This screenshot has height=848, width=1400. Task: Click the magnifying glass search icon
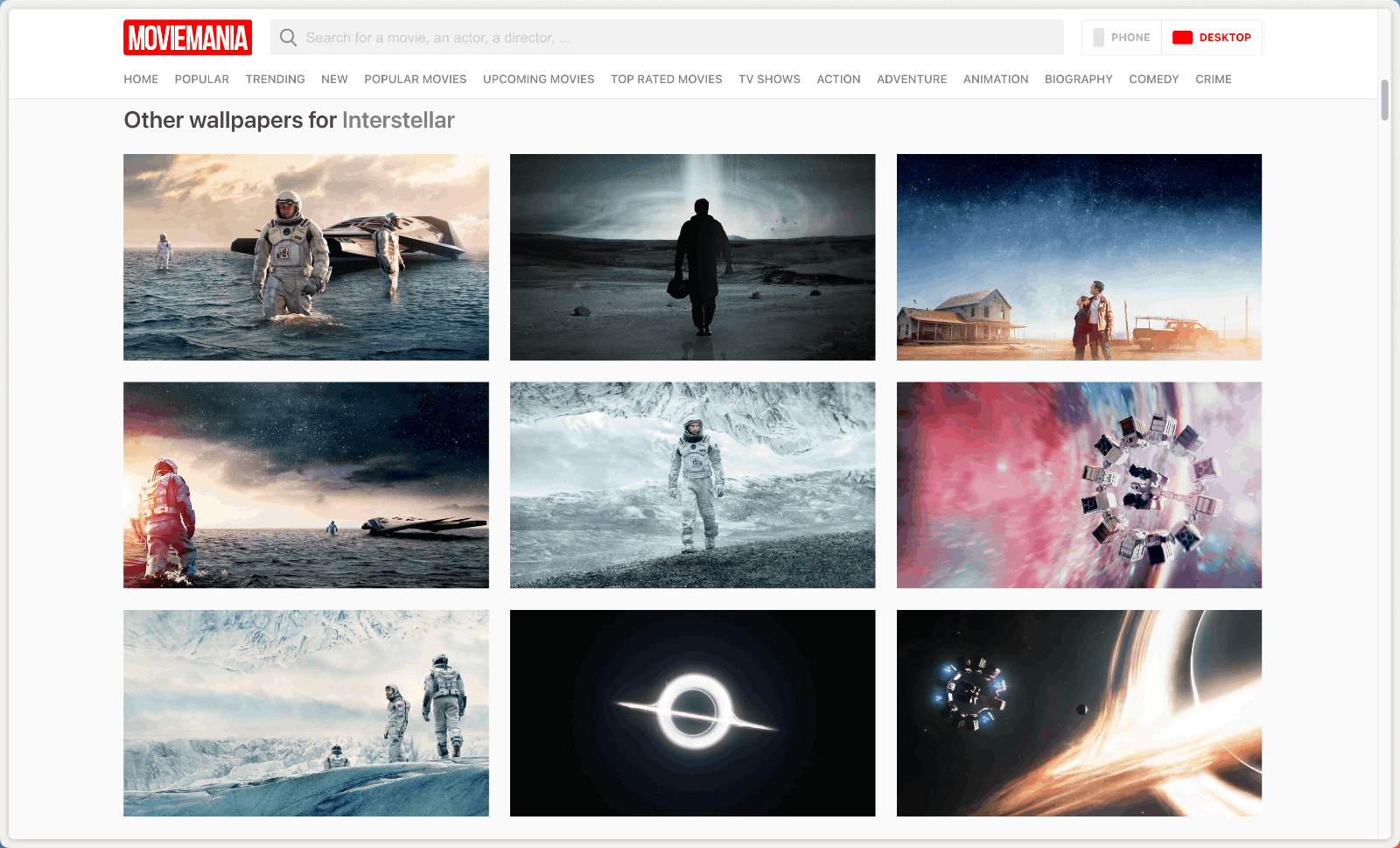tap(288, 38)
